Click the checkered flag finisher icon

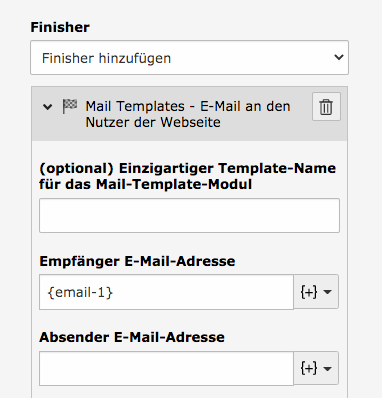(x=70, y=106)
